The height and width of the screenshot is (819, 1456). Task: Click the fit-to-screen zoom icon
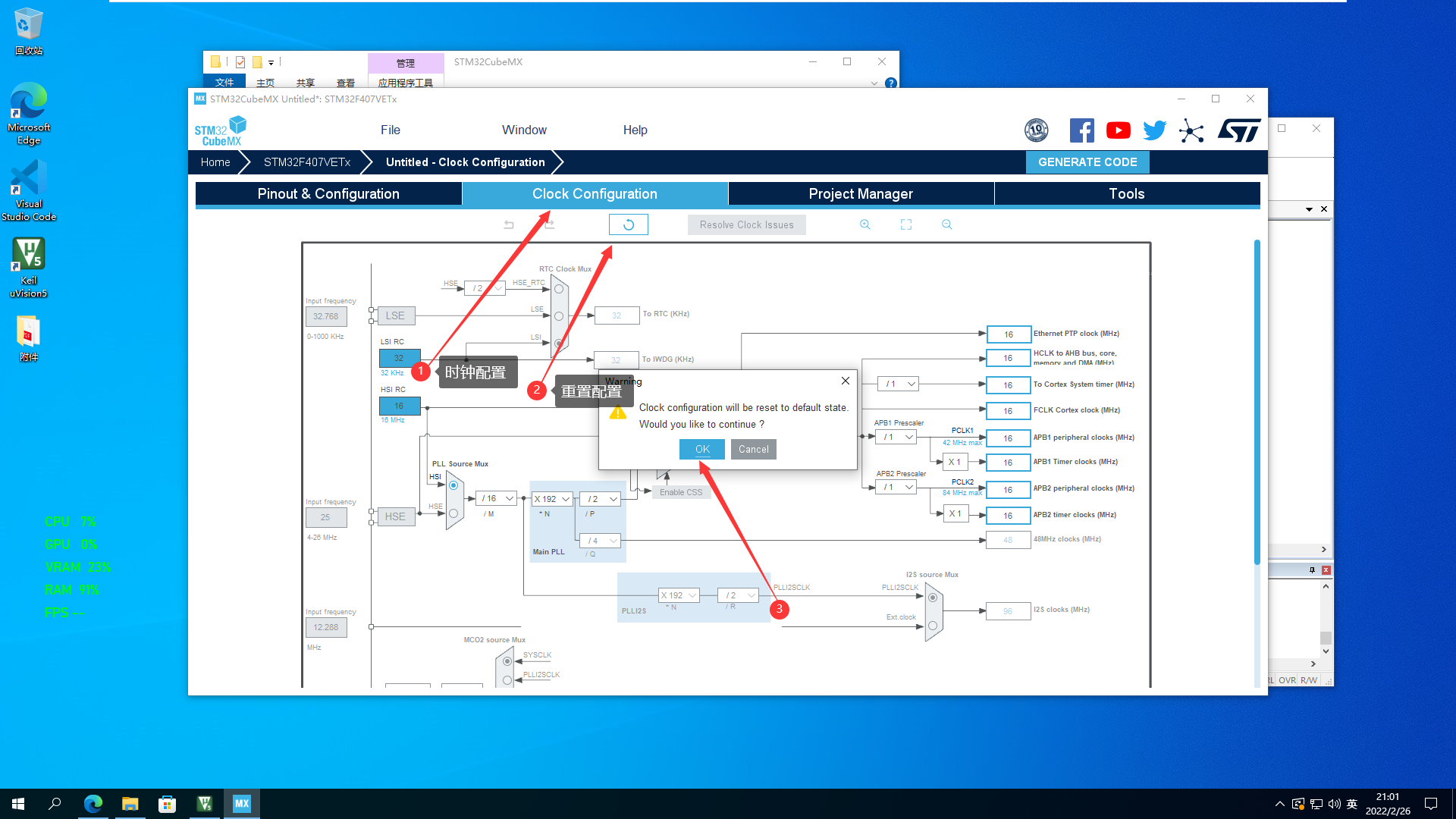(x=905, y=224)
